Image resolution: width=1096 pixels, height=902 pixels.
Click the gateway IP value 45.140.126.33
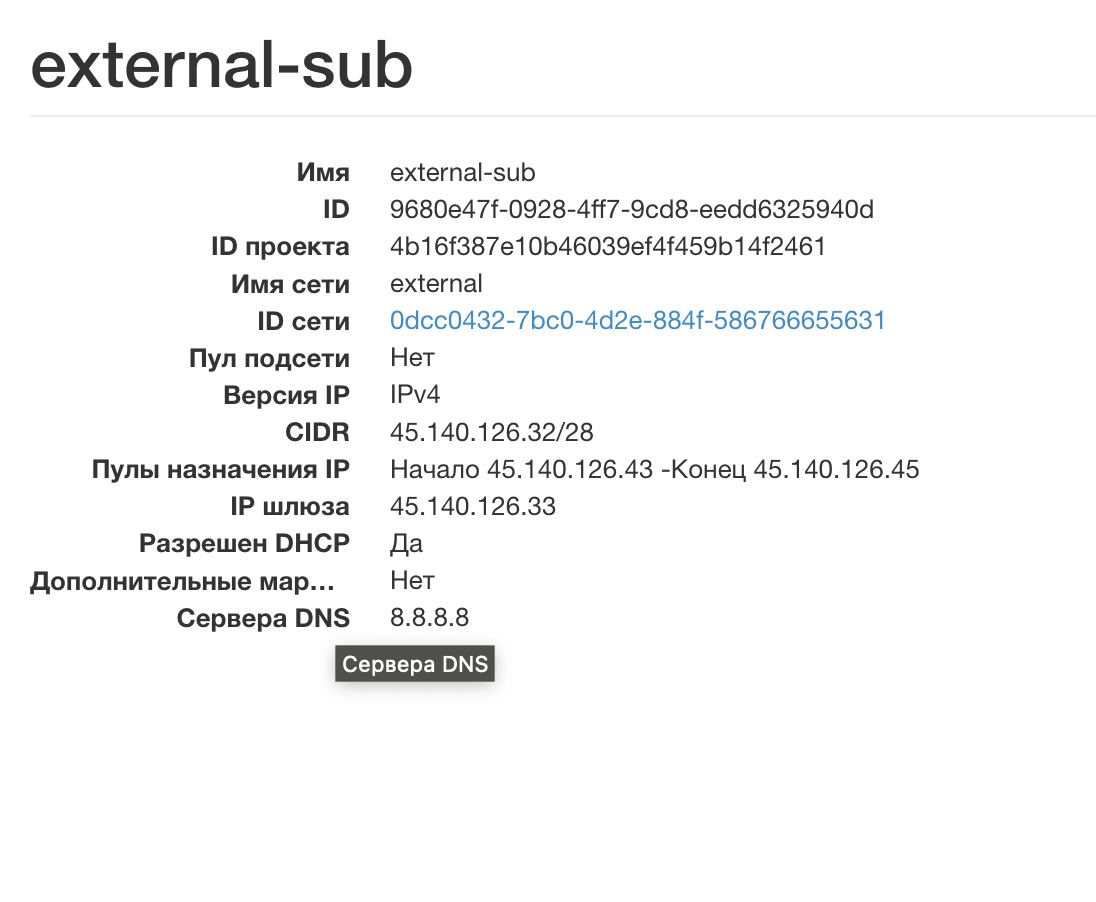coord(472,506)
